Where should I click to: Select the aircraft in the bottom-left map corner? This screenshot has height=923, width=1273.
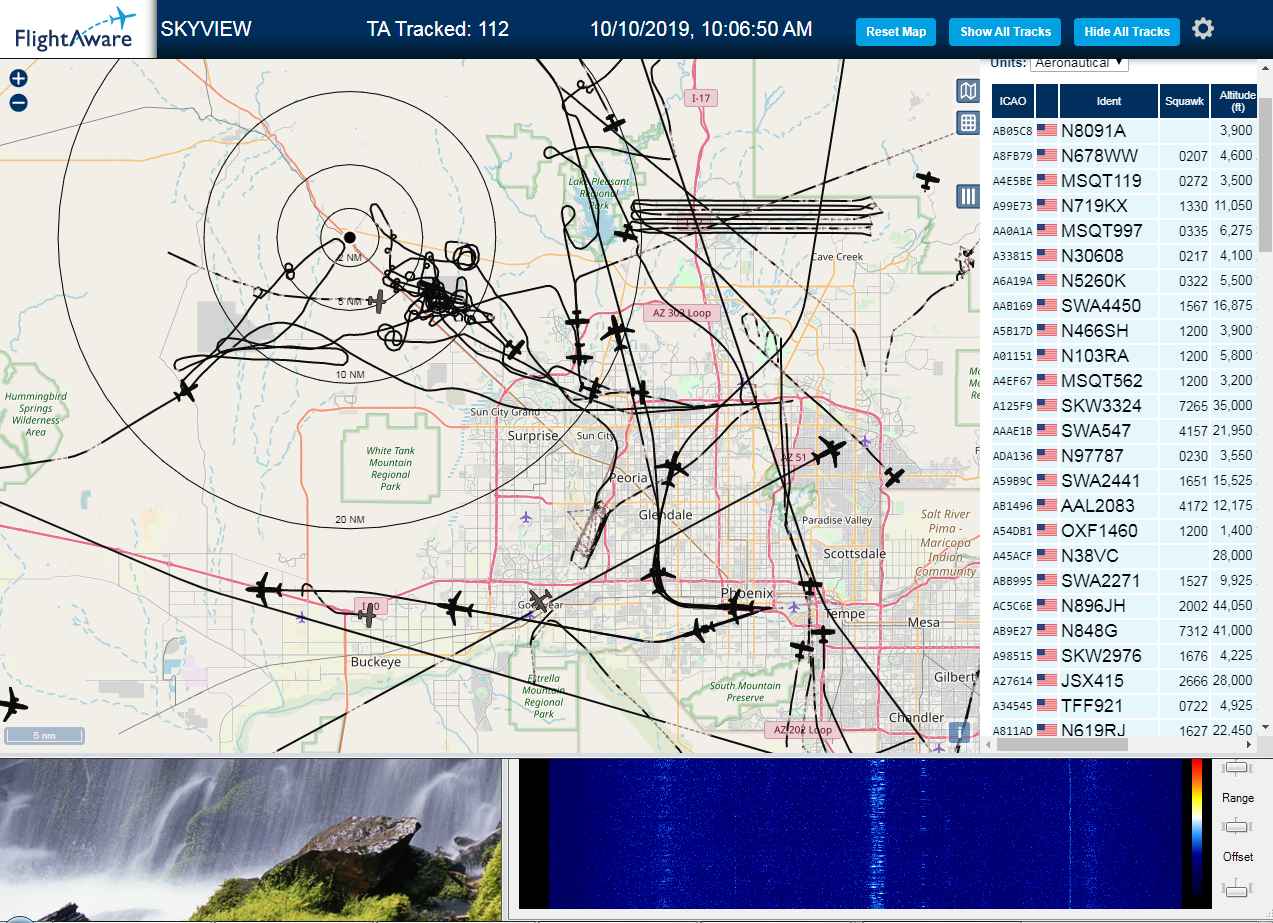[x=12, y=705]
